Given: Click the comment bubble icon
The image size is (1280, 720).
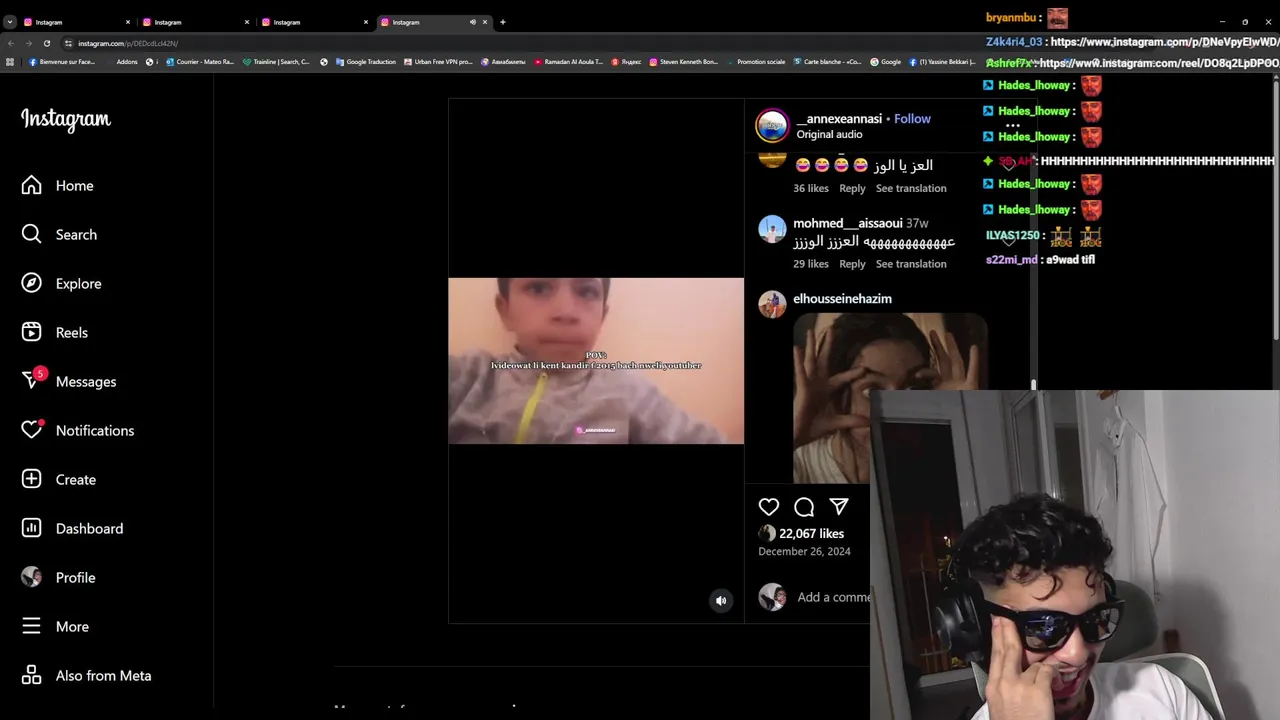Looking at the screenshot, I should 804,507.
